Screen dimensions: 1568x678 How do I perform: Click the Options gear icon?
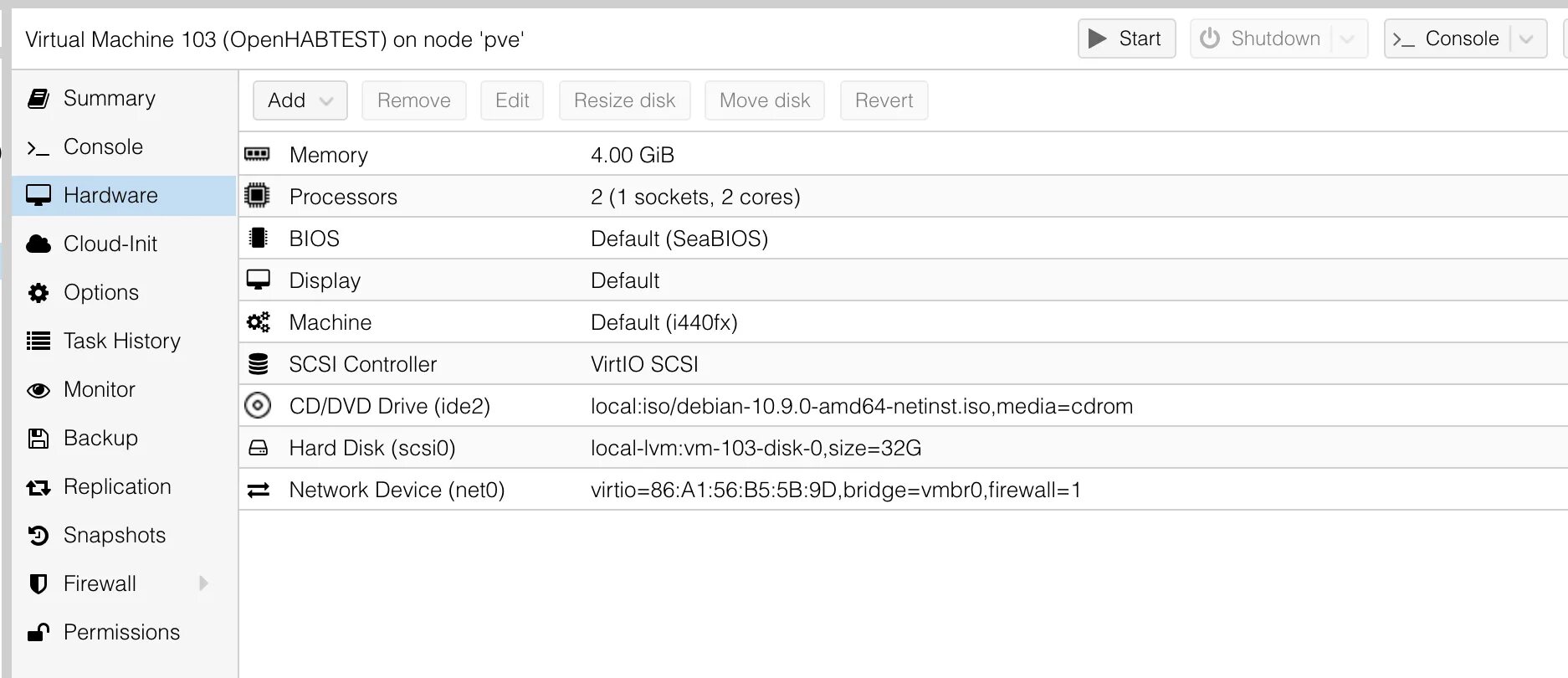tap(38, 293)
